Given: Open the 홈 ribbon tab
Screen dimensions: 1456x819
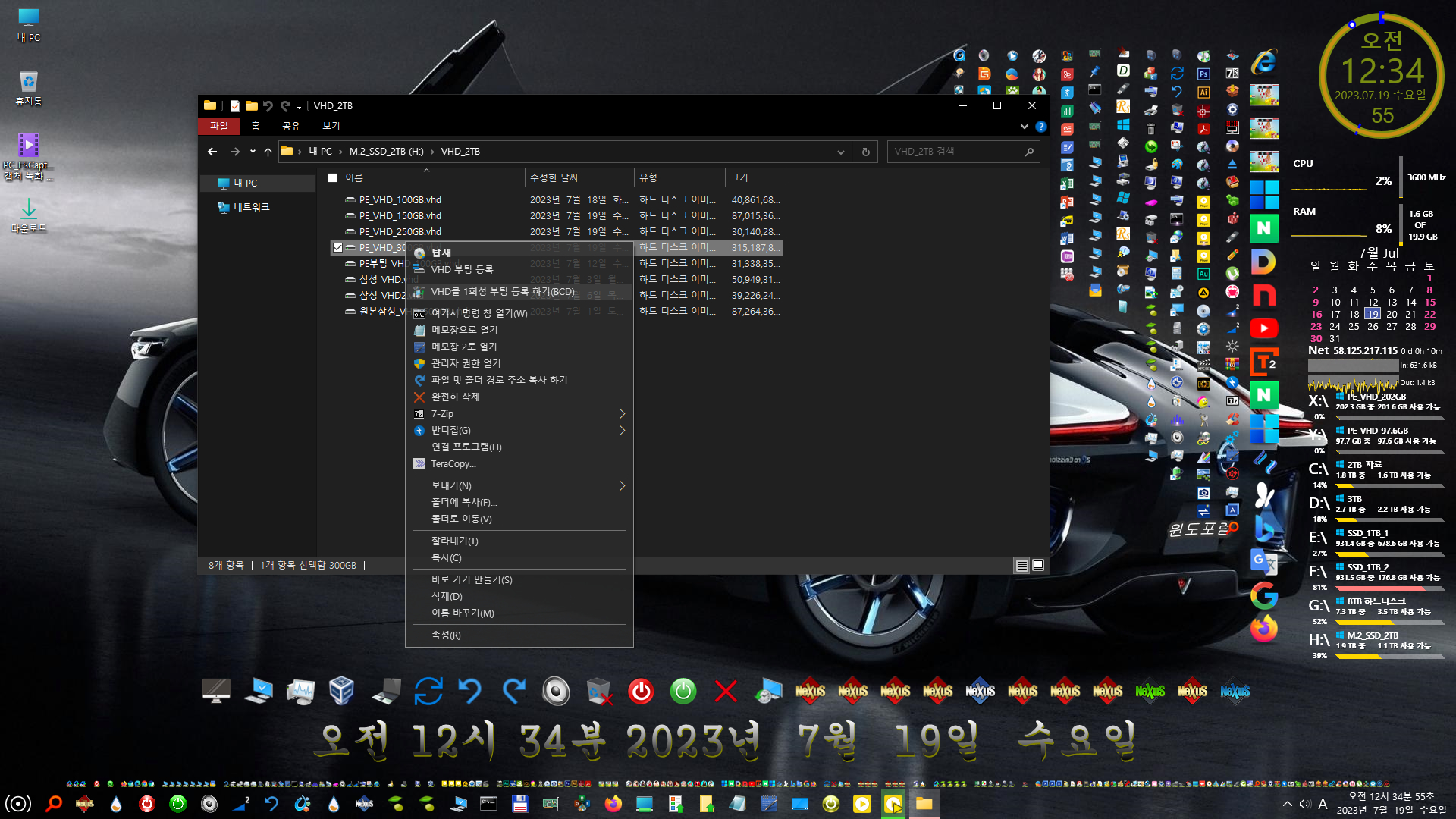Looking at the screenshot, I should coord(256,127).
